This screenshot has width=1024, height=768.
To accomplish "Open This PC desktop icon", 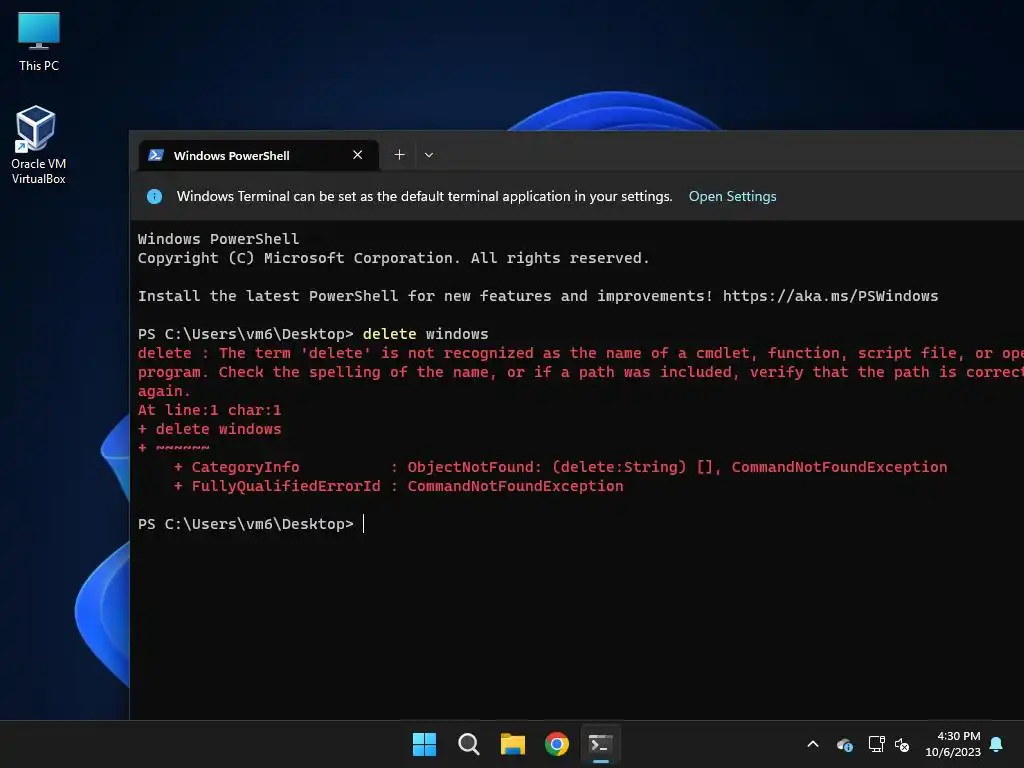I will pyautogui.click(x=39, y=42).
